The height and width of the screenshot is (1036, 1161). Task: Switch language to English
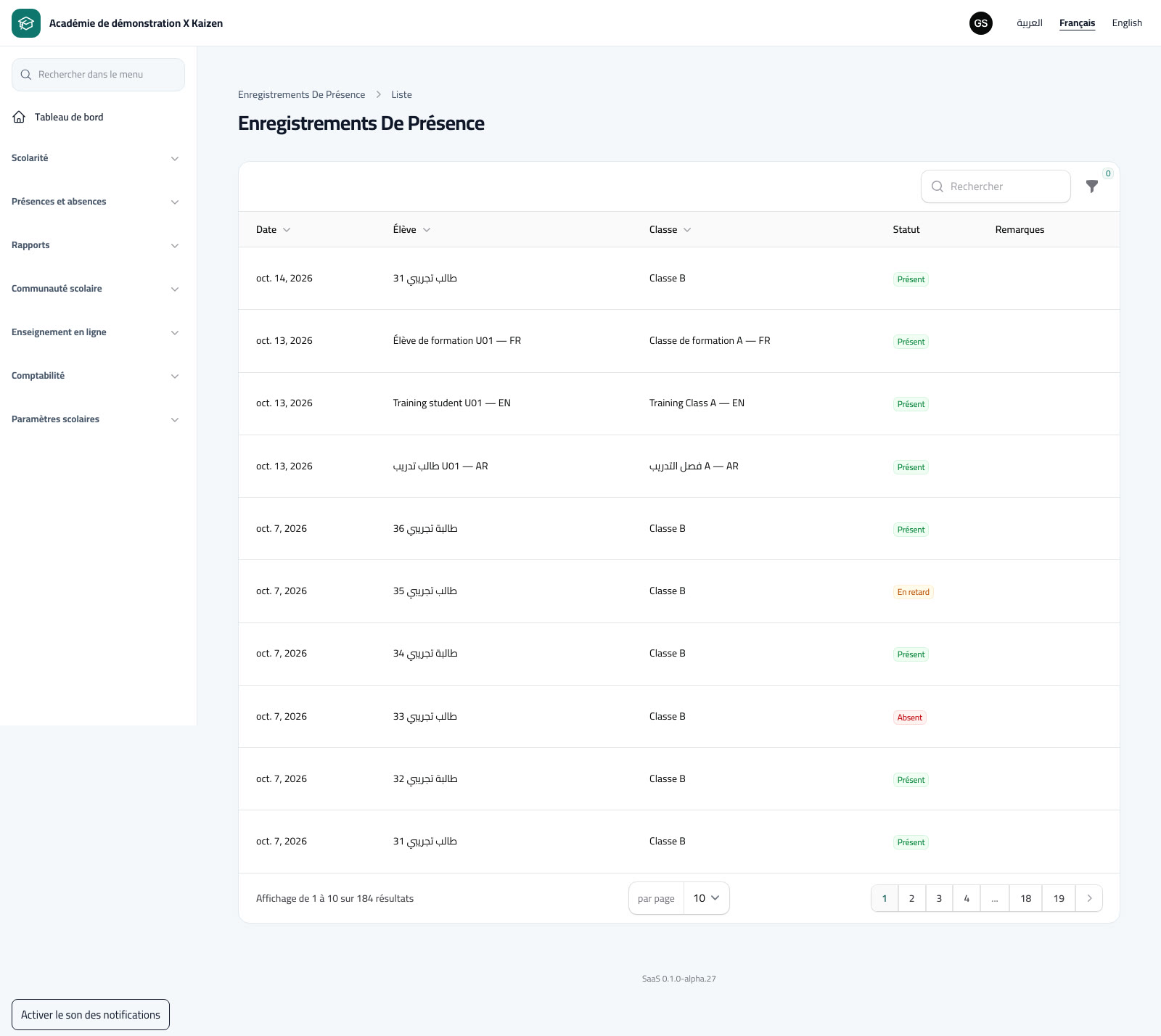click(1127, 23)
